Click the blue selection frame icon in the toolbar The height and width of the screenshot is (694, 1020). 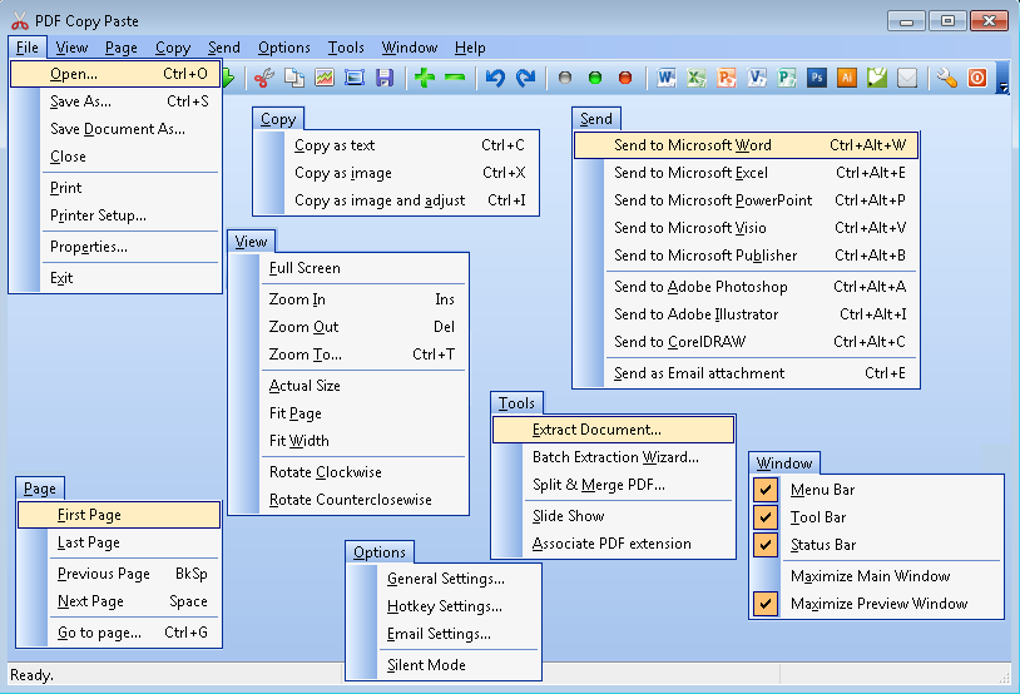pyautogui.click(x=355, y=78)
